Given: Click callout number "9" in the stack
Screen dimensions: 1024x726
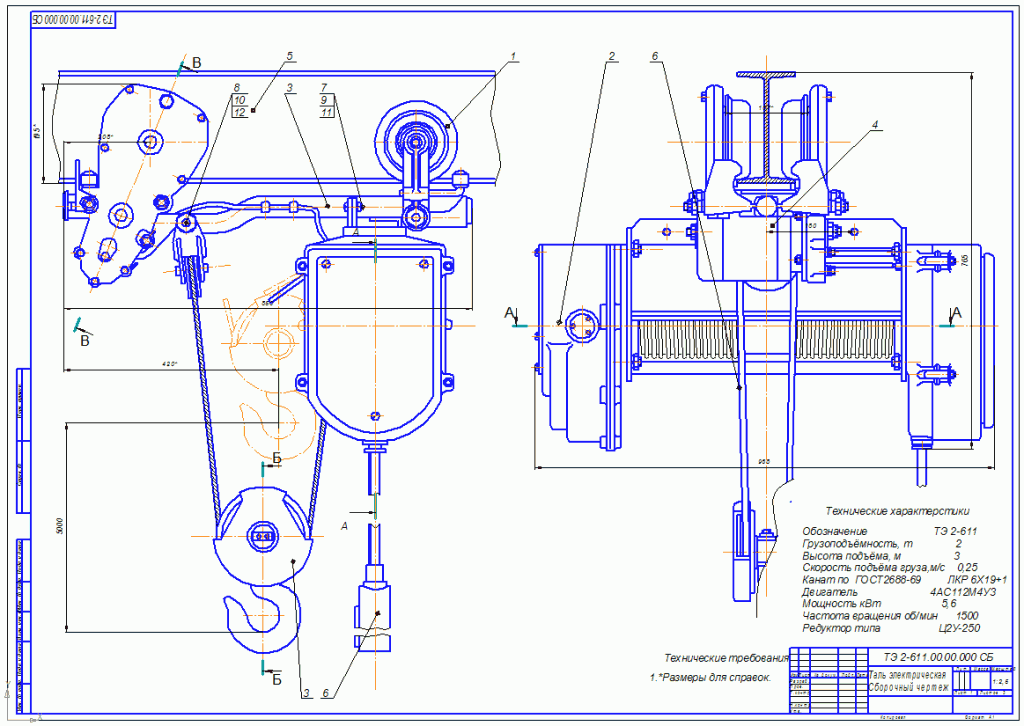Looking at the screenshot, I should (x=323, y=100).
